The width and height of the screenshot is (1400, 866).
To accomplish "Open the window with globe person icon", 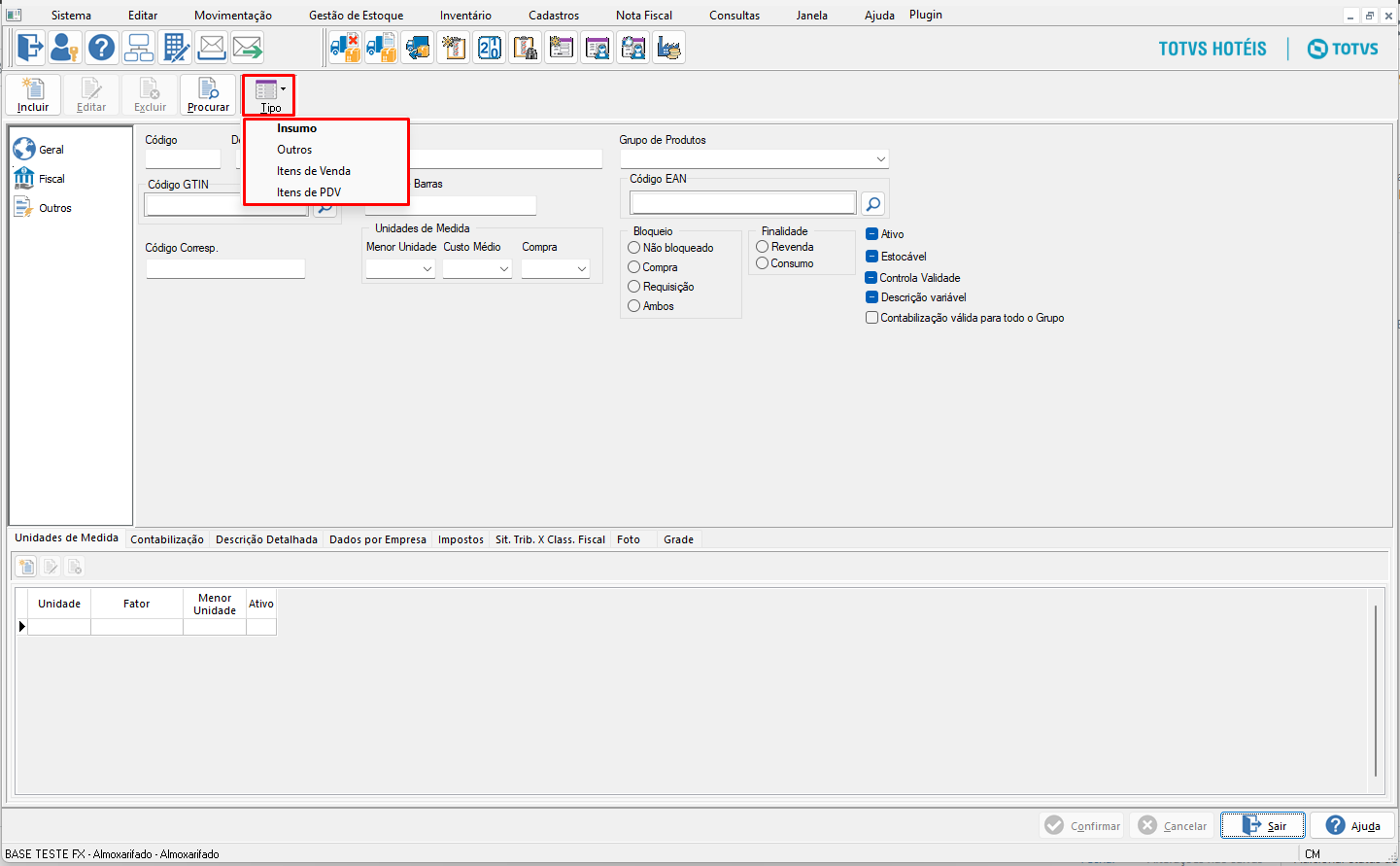I will (632, 47).
